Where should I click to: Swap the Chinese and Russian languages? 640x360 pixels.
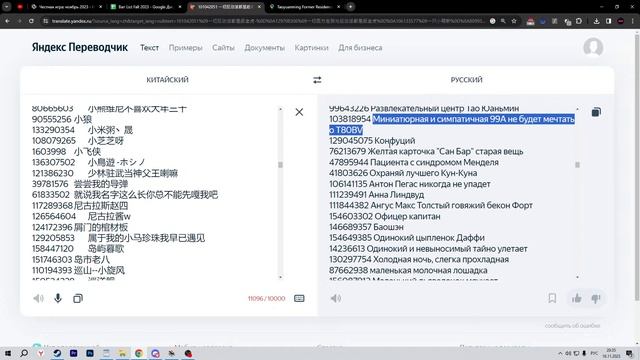point(317,80)
